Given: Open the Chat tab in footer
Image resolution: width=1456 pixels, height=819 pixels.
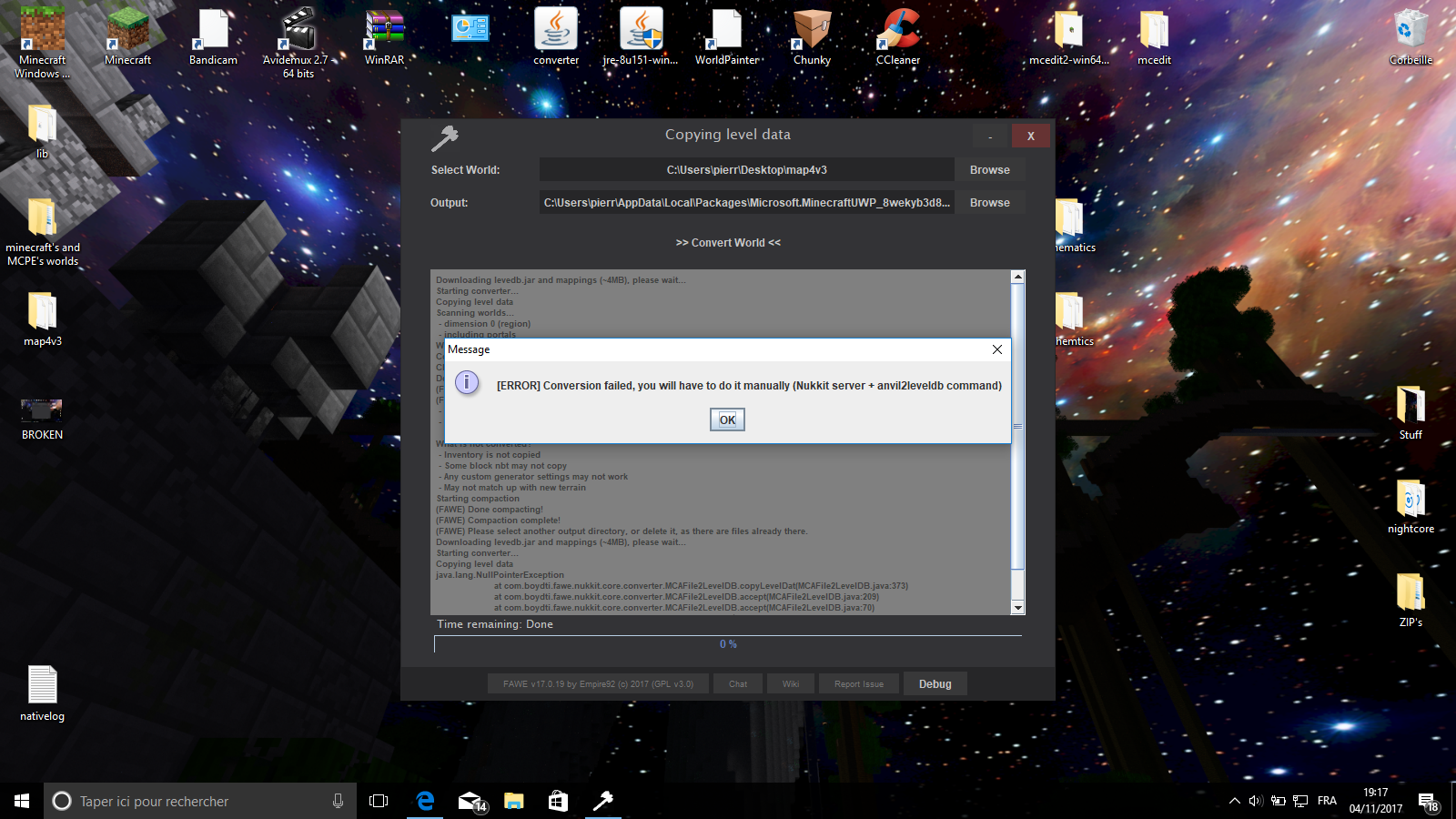Looking at the screenshot, I should pos(738,684).
